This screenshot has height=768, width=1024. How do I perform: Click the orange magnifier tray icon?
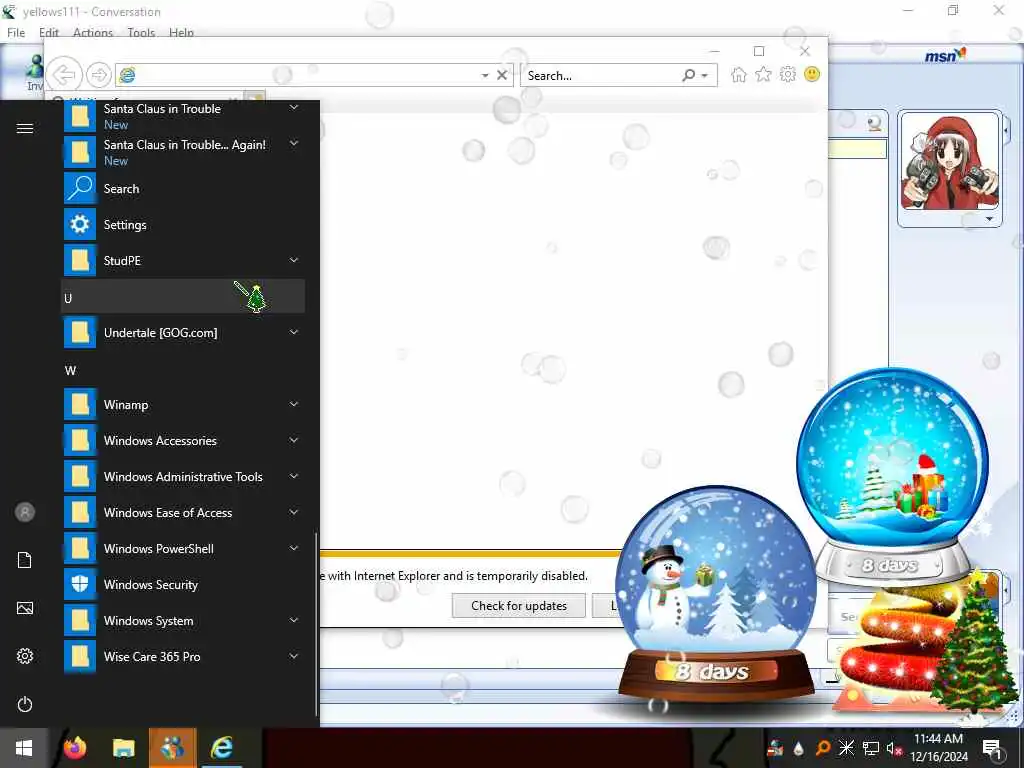click(x=823, y=748)
